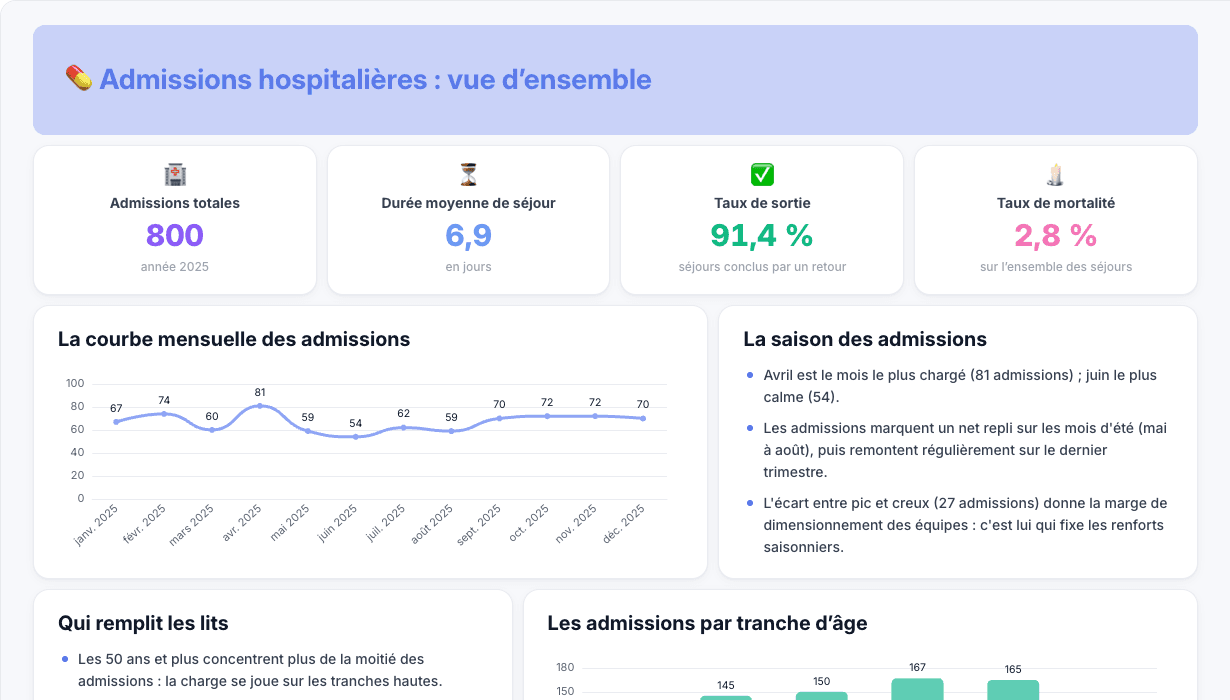Click the bullet starting 'Avril est le mois le plus chargé'
Image resolution: width=1230 pixels, height=700 pixels.
pos(960,386)
